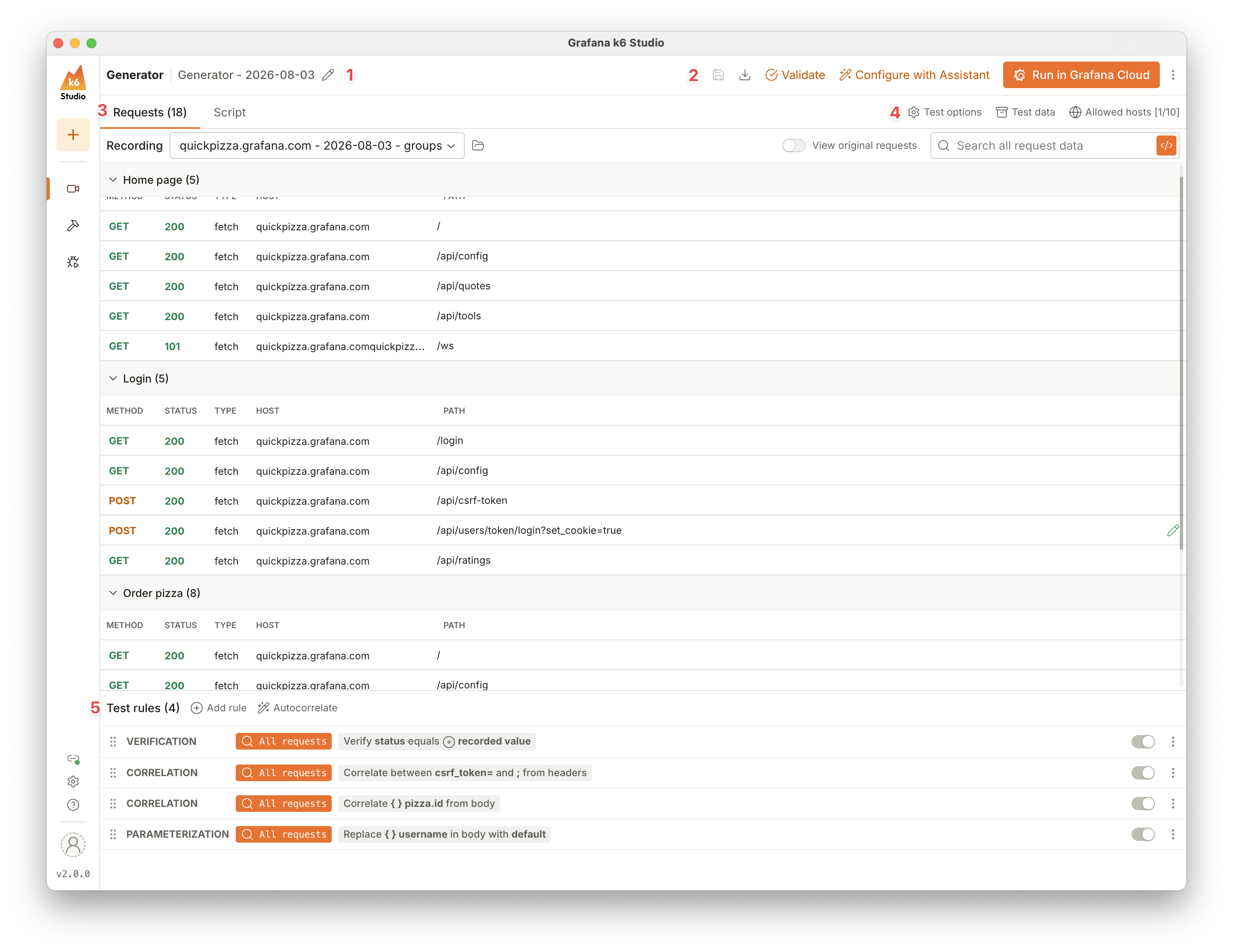Click the requests list vertical scrollbar
This screenshot has width=1233, height=952.
click(x=1181, y=362)
